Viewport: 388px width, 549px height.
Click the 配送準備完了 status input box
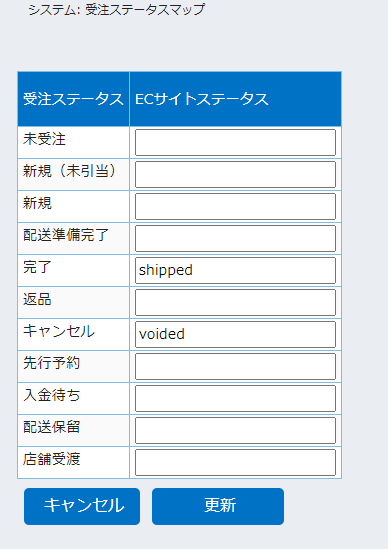pyautogui.click(x=235, y=238)
